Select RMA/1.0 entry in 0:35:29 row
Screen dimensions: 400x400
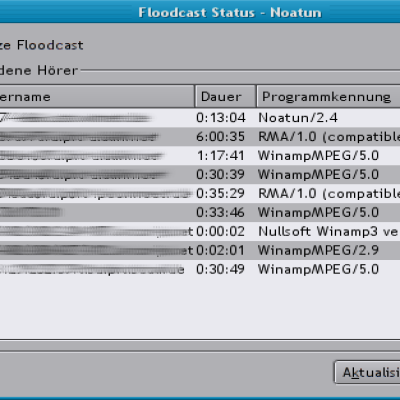(329, 194)
